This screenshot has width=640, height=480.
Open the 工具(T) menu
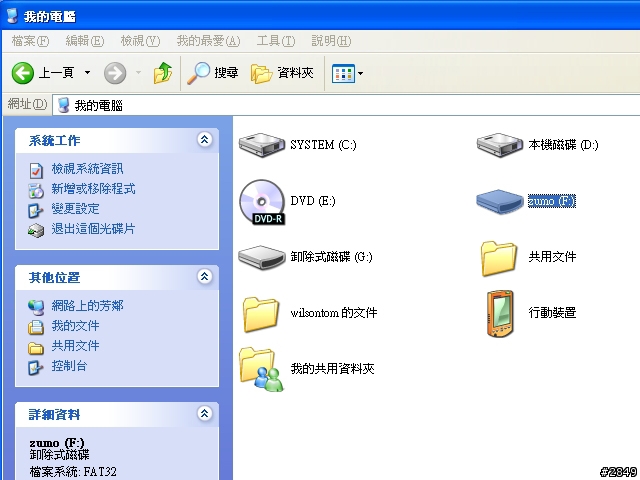[x=276, y=41]
